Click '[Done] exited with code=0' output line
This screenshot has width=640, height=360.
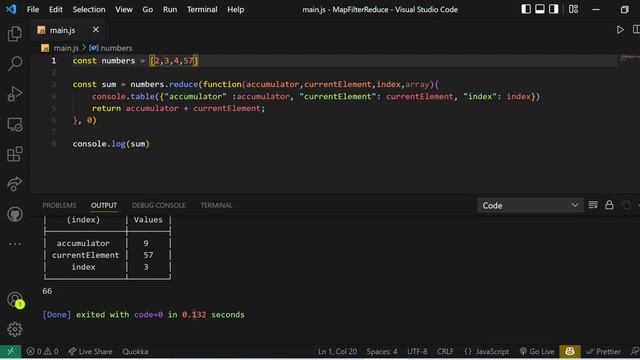(x=144, y=314)
